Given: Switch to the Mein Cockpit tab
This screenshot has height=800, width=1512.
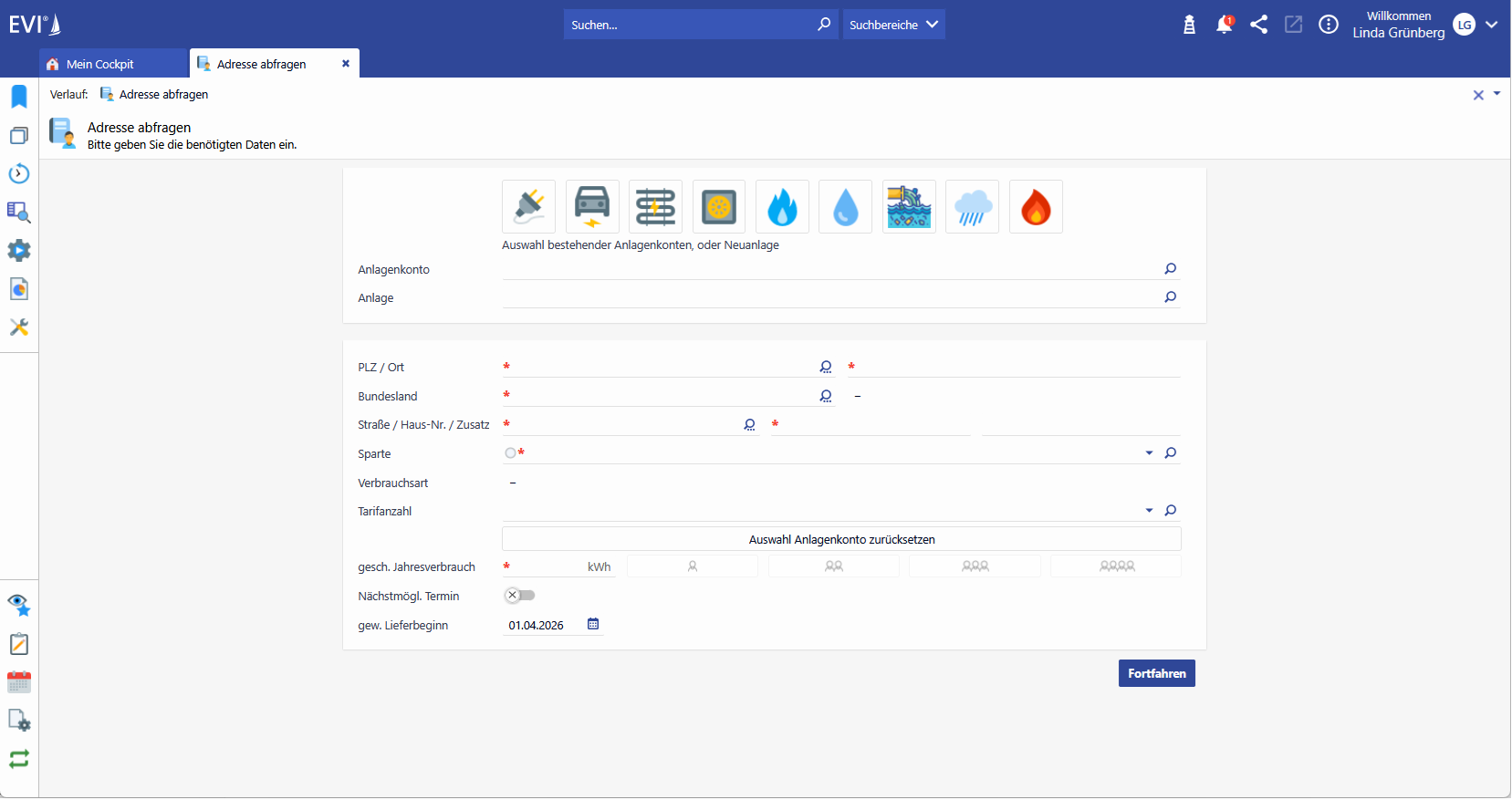Looking at the screenshot, I should [x=100, y=64].
